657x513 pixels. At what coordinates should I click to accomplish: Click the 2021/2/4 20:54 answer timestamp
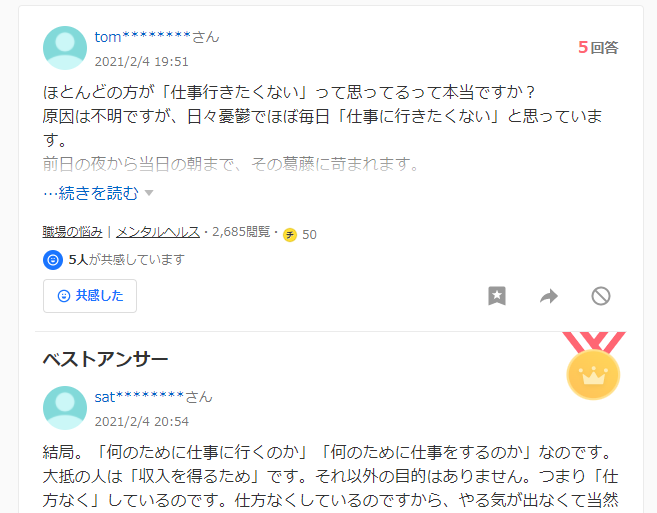(142, 421)
